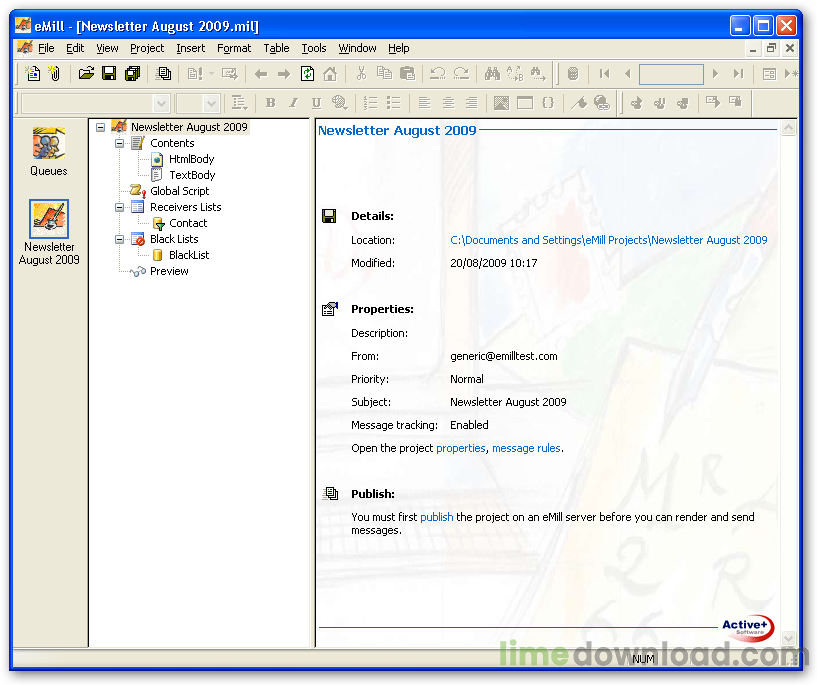
Task: Click the project location path link
Action: coord(609,240)
